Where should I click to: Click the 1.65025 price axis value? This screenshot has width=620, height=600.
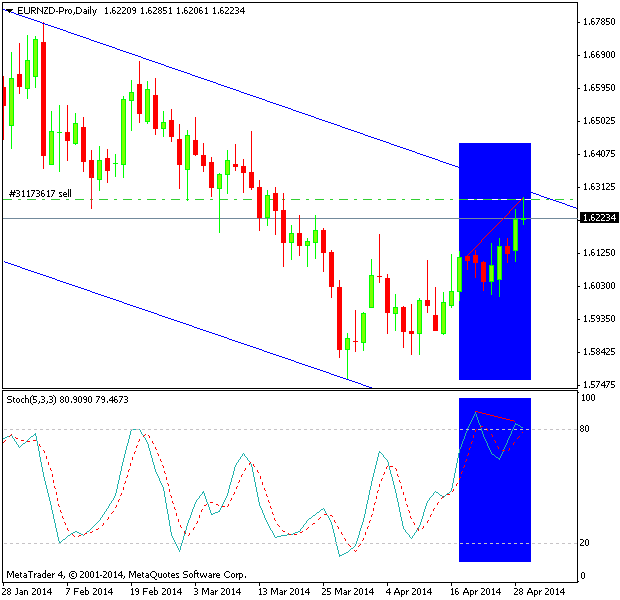point(599,121)
